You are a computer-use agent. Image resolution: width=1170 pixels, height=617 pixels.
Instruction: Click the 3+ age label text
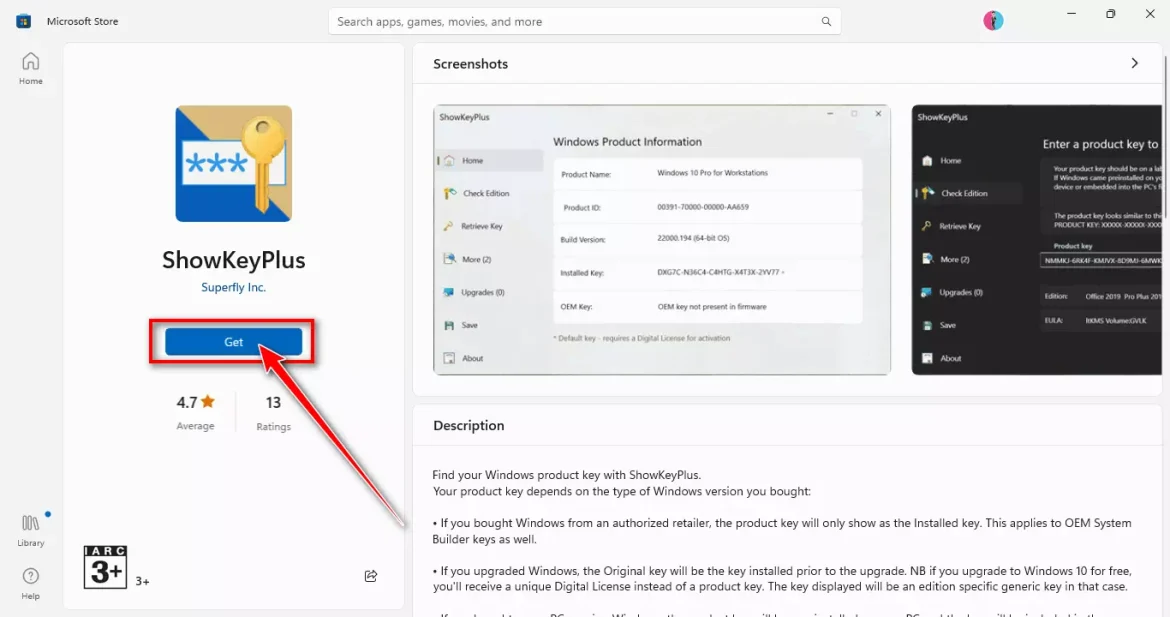point(143,581)
